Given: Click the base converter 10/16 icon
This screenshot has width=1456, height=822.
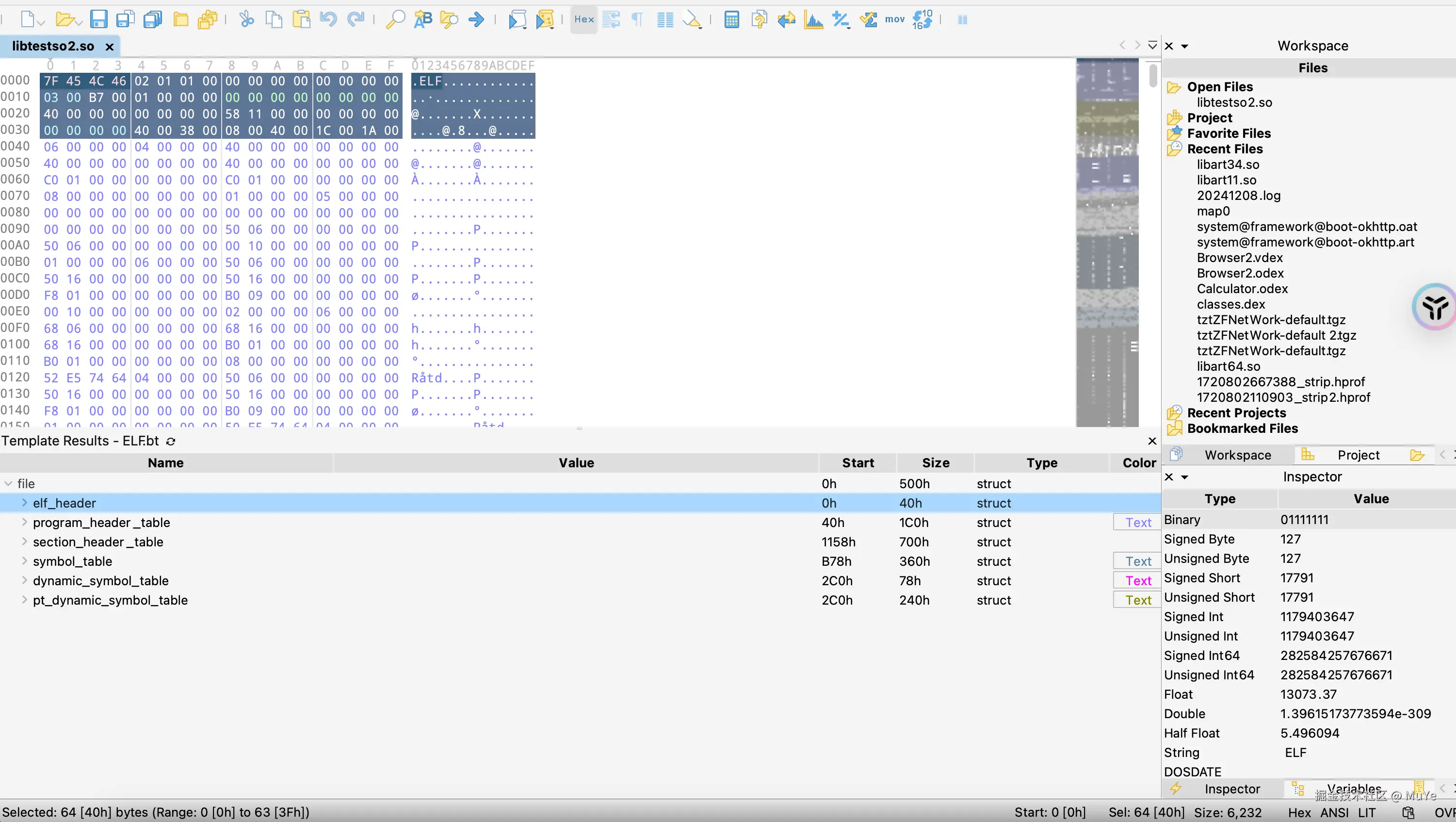Looking at the screenshot, I should pyautogui.click(x=922, y=20).
